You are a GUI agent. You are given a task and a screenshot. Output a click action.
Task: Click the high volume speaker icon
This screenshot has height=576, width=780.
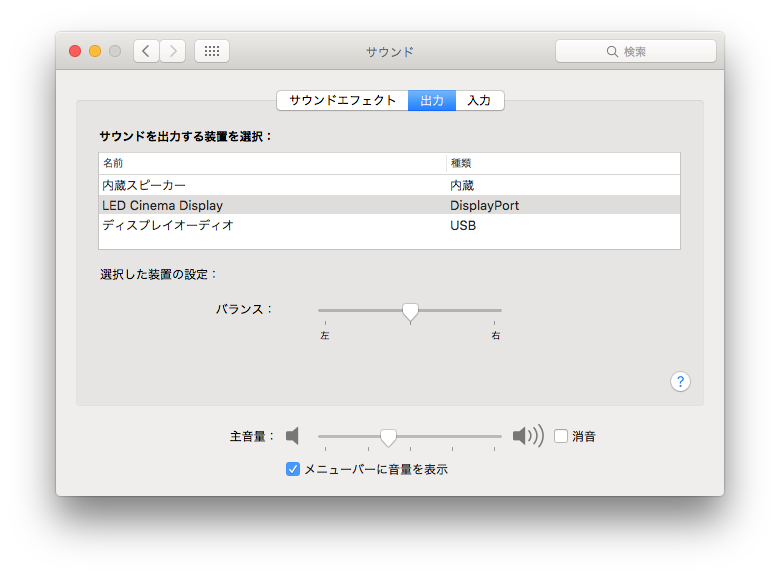coord(528,436)
